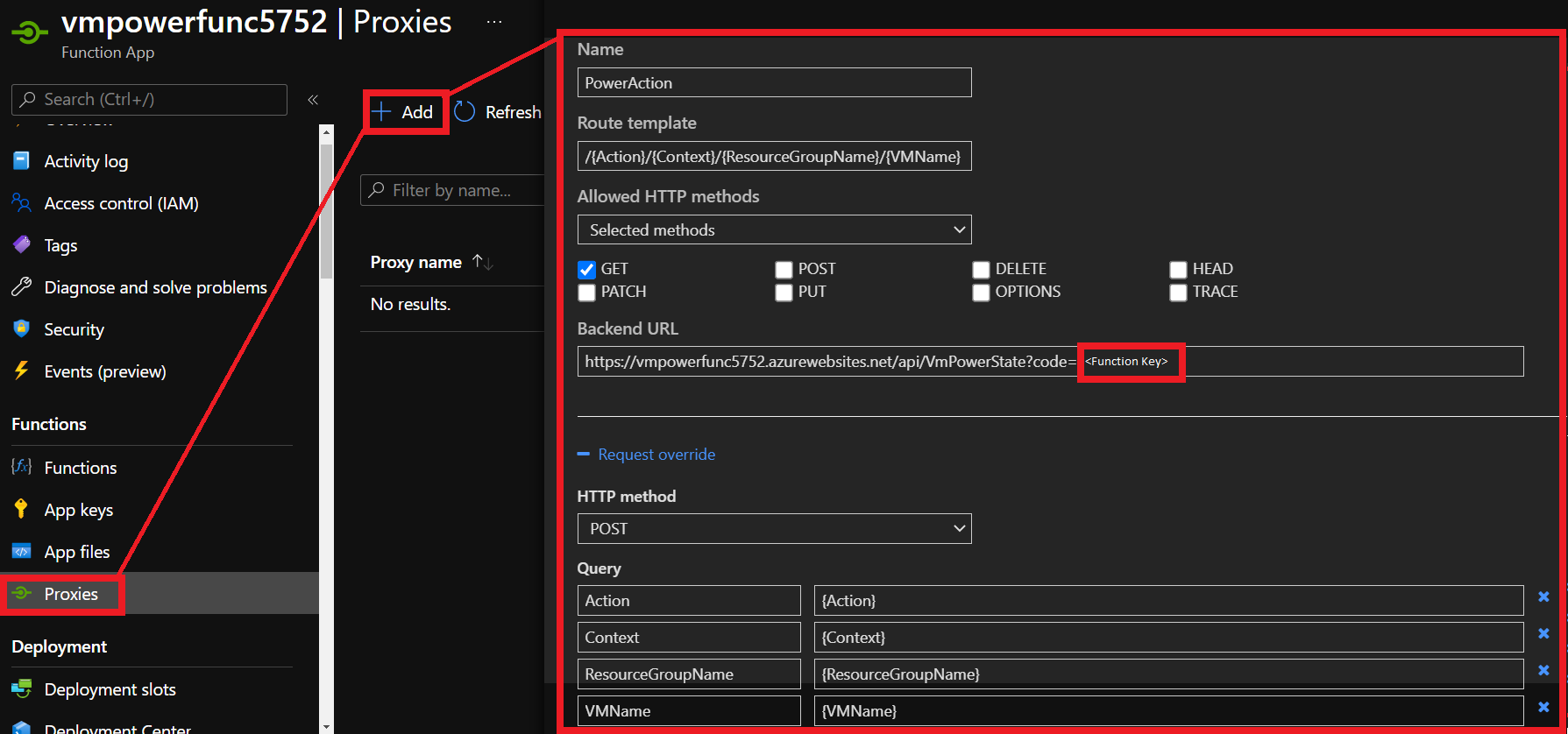Screen dimensions: 1568x734
Task: Remove the ResourceGroupName query parameter
Action: (1543, 671)
